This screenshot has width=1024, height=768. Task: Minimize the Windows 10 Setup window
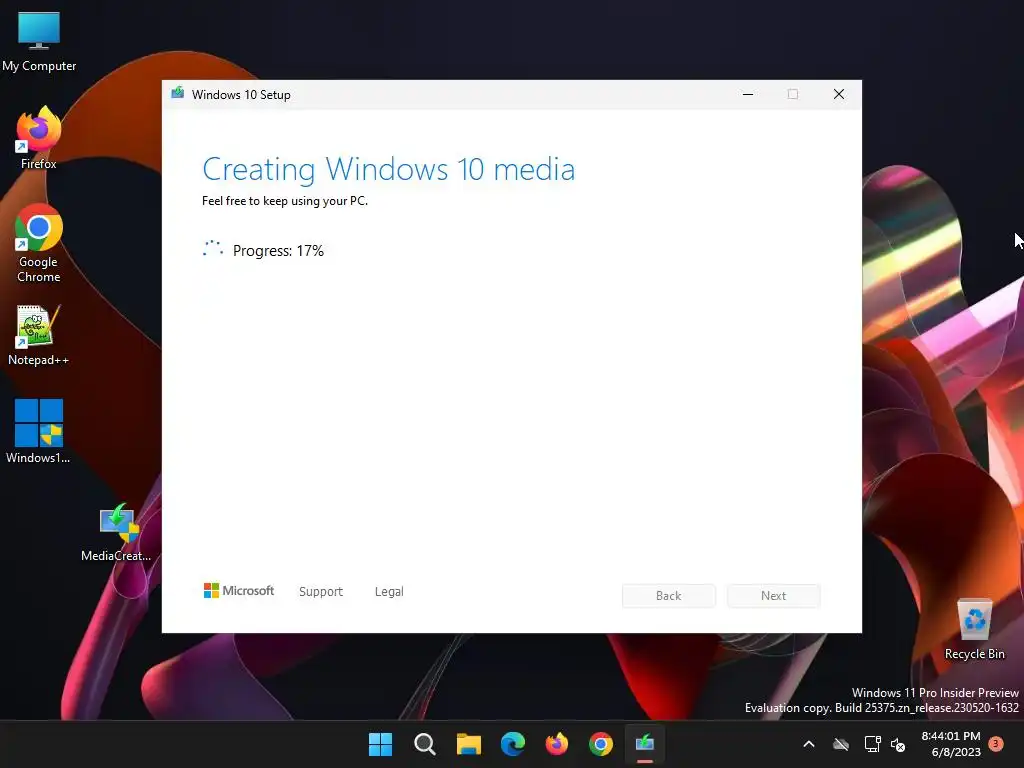pos(748,94)
